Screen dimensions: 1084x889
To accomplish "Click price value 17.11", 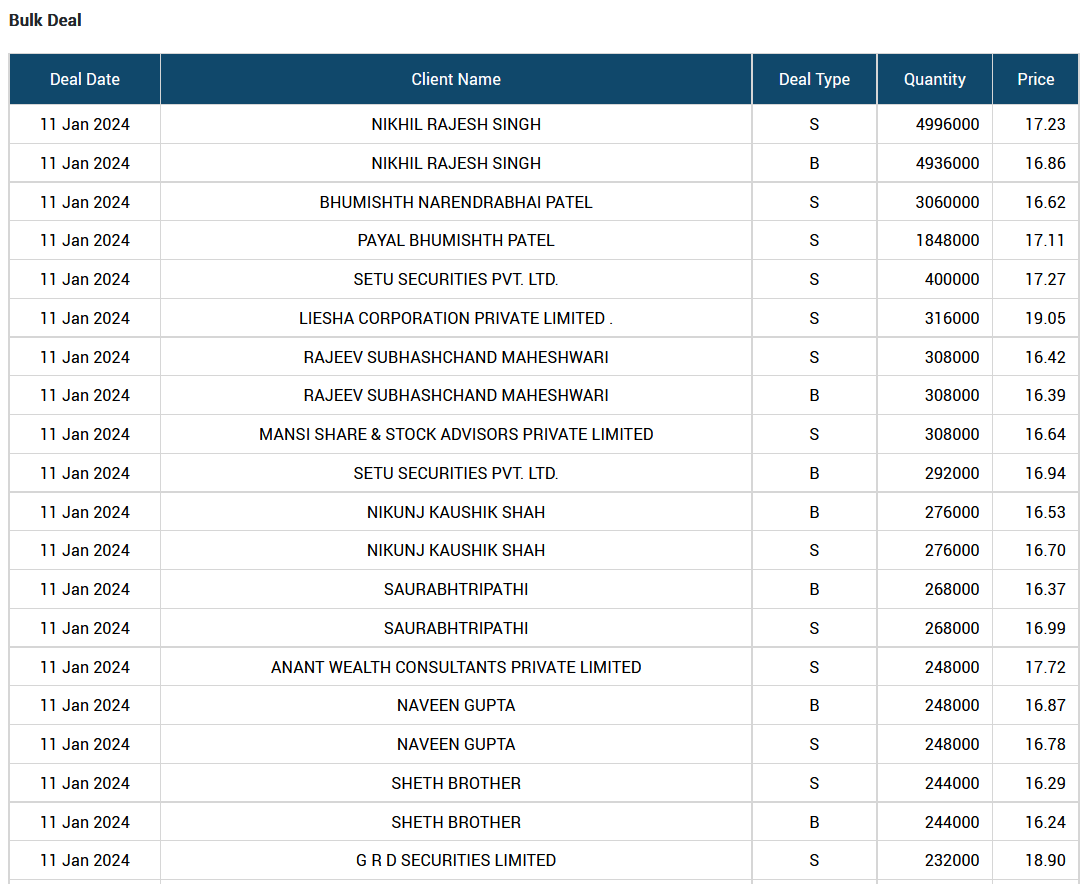I will tap(1045, 241).
